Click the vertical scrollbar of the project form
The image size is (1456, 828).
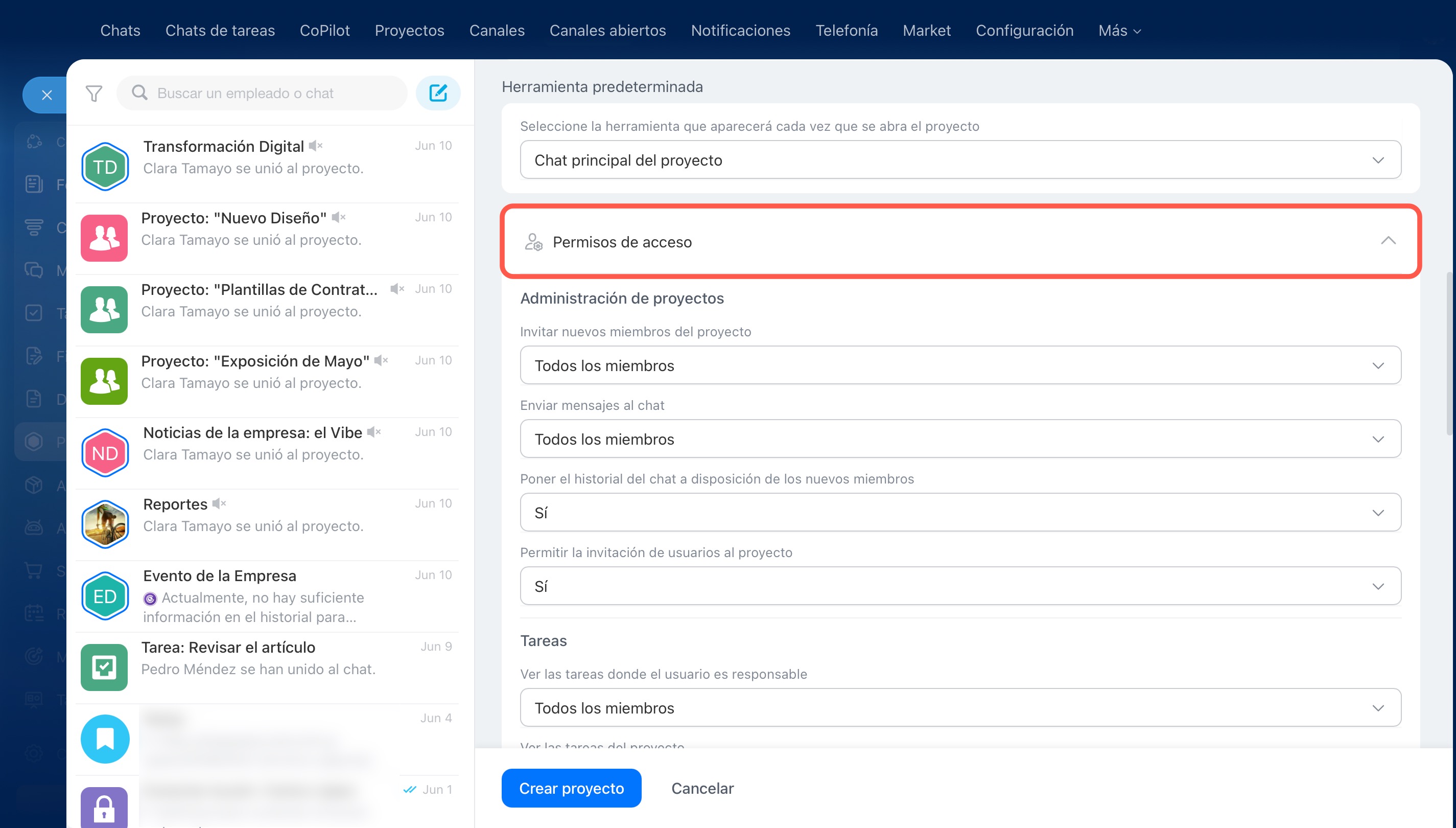coord(1450,354)
